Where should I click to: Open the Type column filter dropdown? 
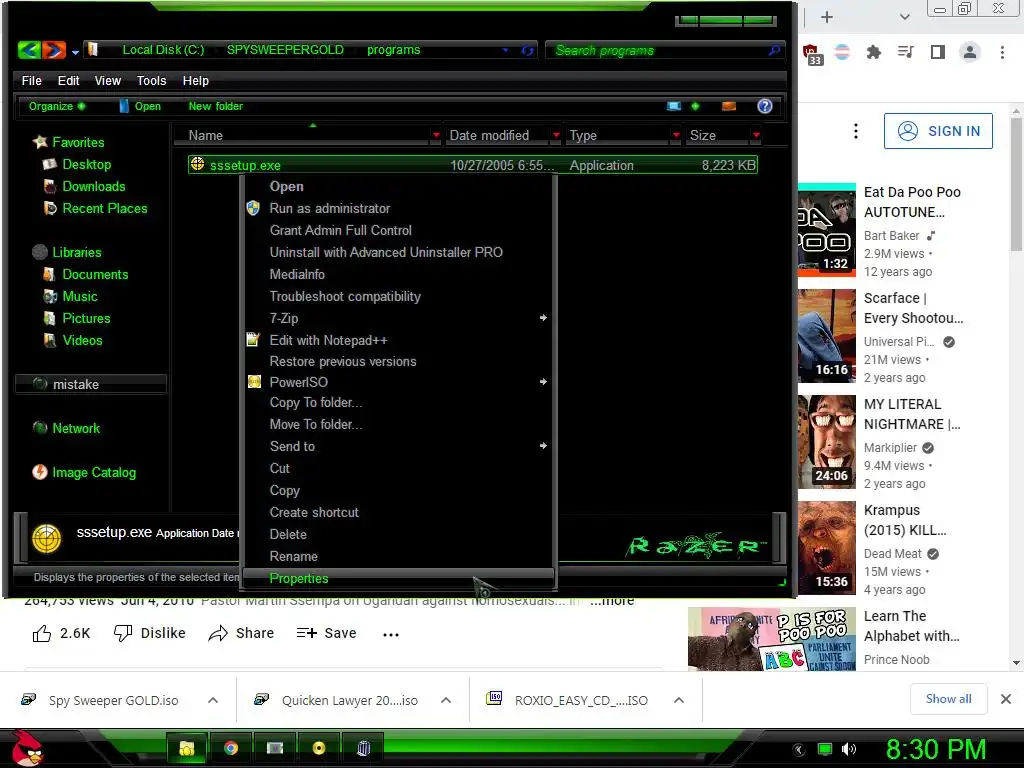[x=676, y=135]
